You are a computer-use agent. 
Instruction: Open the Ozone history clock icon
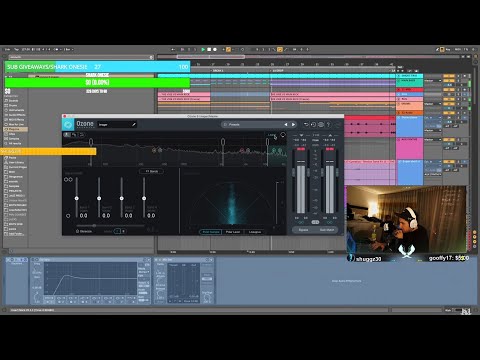(313, 124)
